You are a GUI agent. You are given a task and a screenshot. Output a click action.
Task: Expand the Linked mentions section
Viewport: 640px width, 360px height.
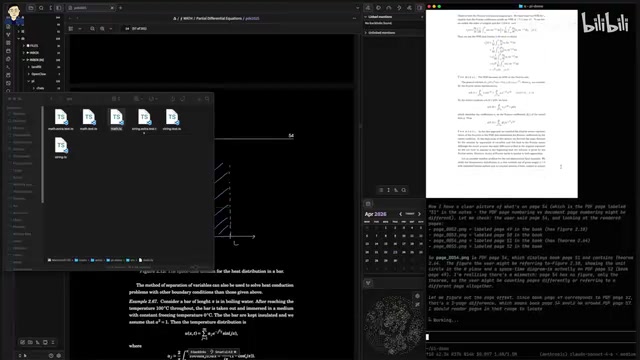pyautogui.click(x=379, y=17)
